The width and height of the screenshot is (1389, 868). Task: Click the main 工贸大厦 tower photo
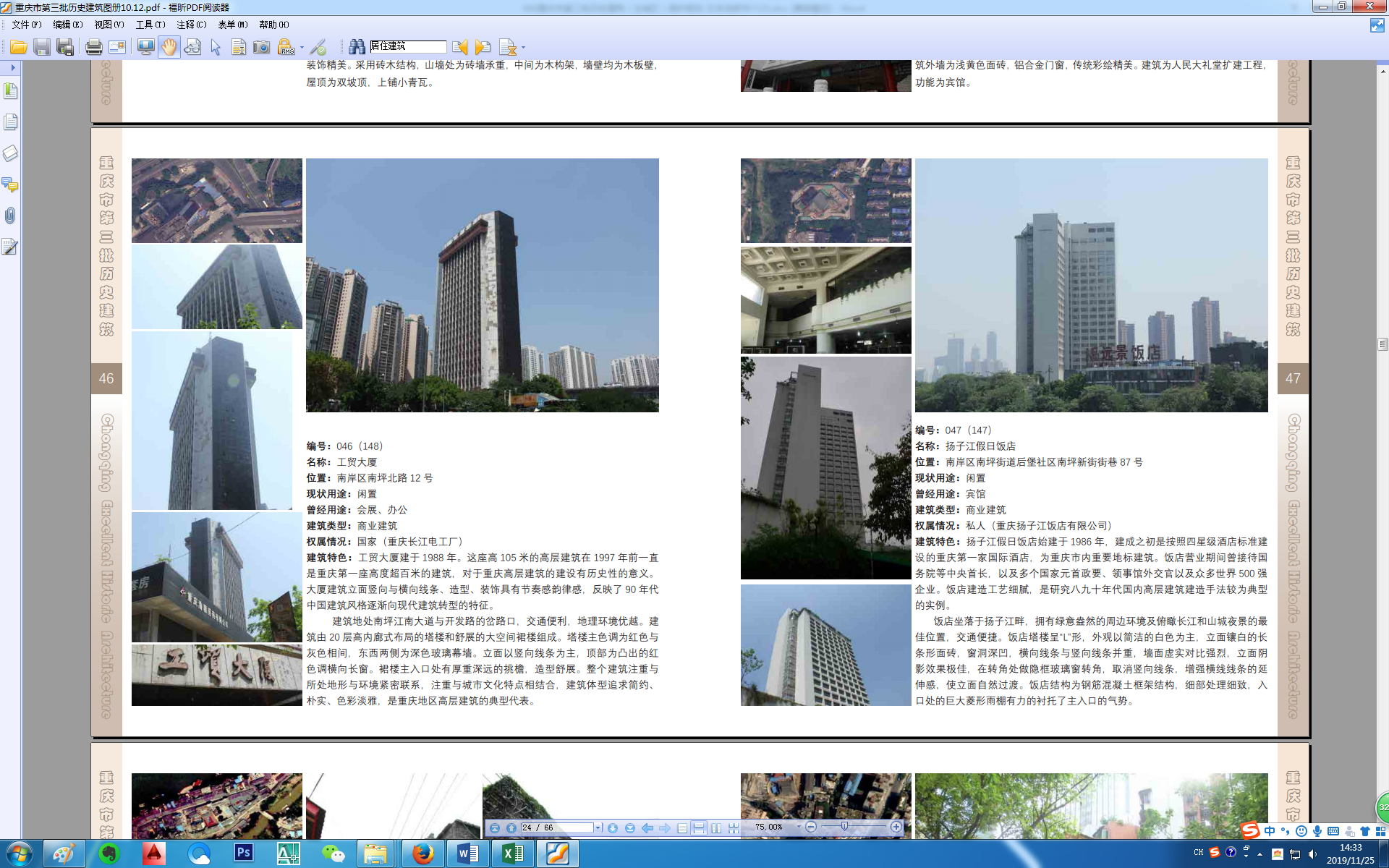pyautogui.click(x=483, y=285)
